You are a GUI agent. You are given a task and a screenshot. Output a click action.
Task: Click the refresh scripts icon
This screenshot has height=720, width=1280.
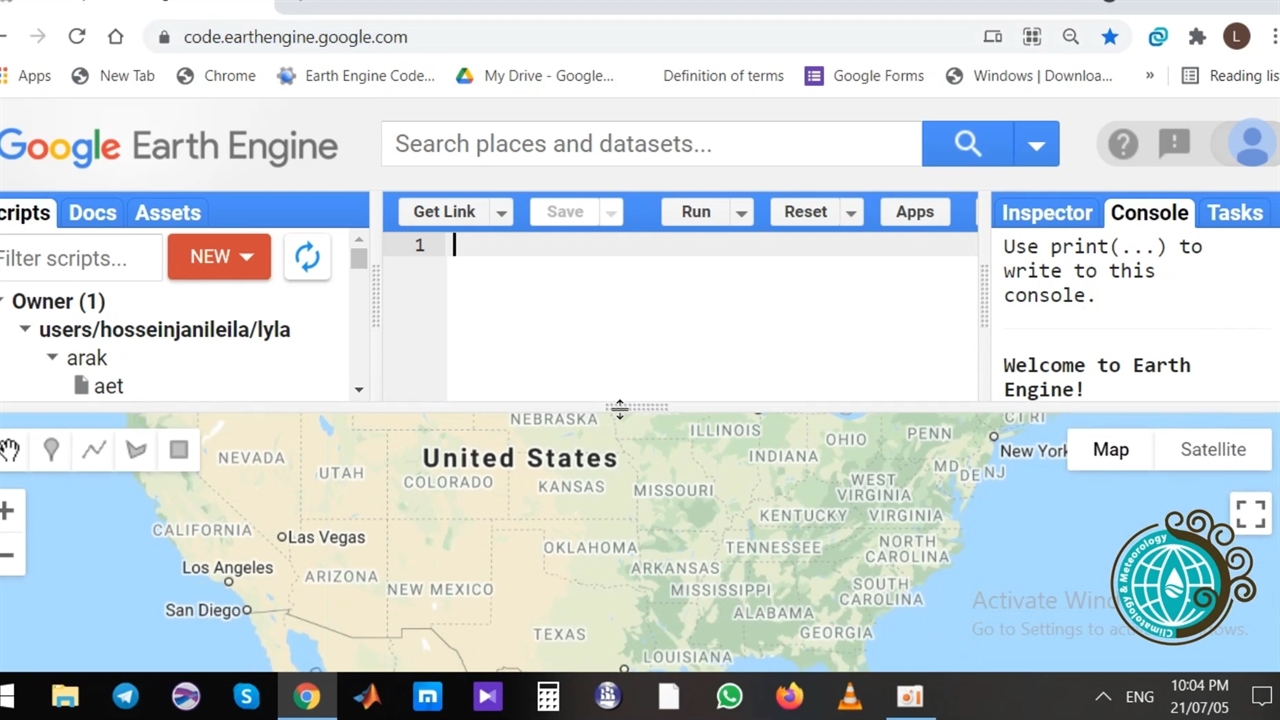click(307, 257)
